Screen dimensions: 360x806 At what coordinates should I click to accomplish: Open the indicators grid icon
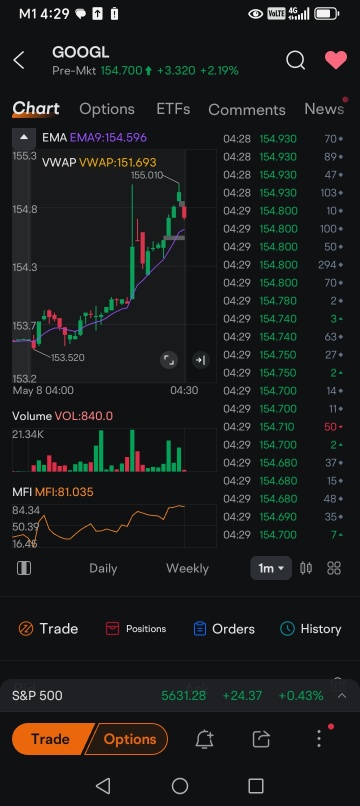click(x=334, y=568)
